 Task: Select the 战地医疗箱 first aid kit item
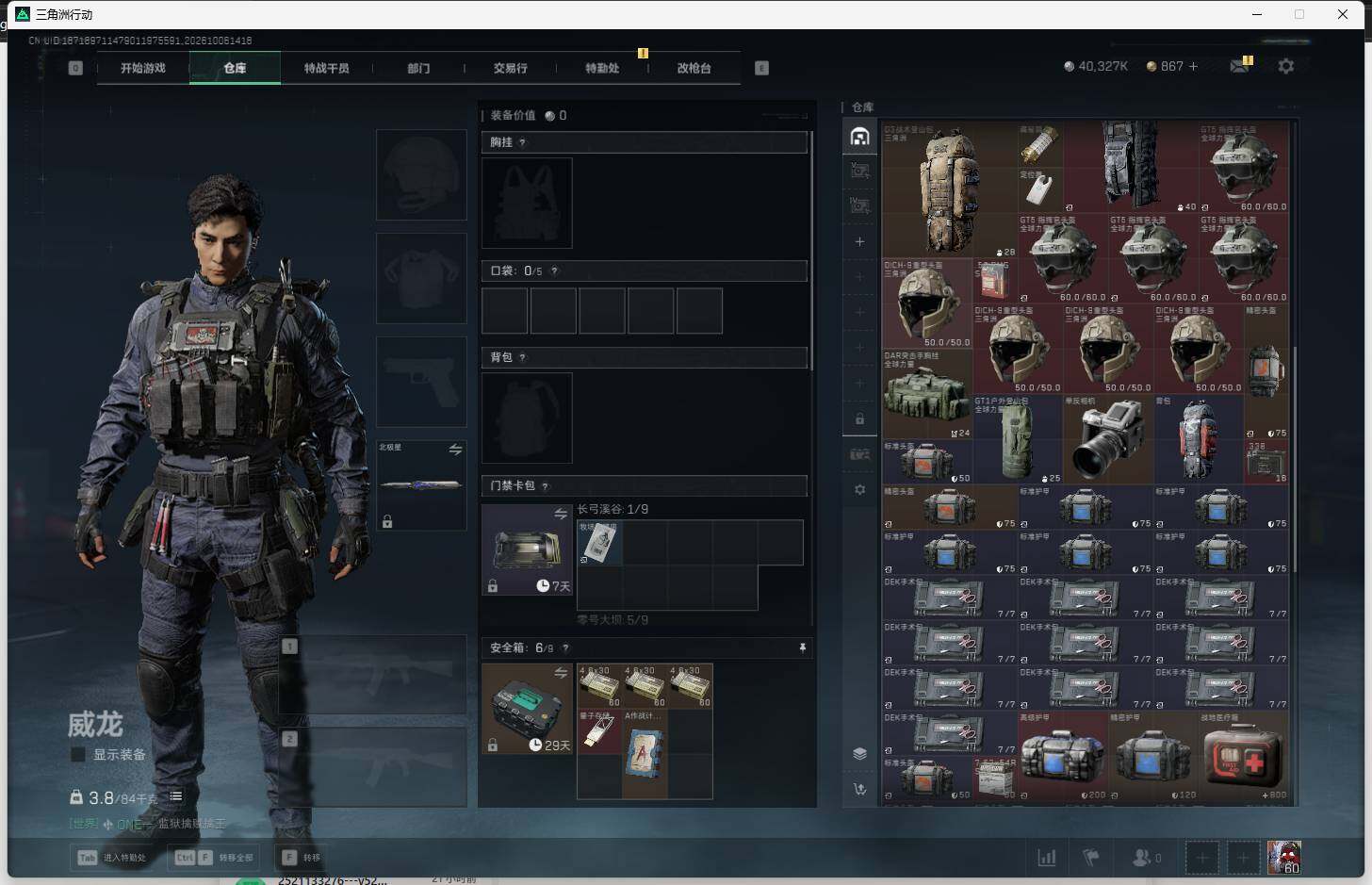click(1244, 756)
